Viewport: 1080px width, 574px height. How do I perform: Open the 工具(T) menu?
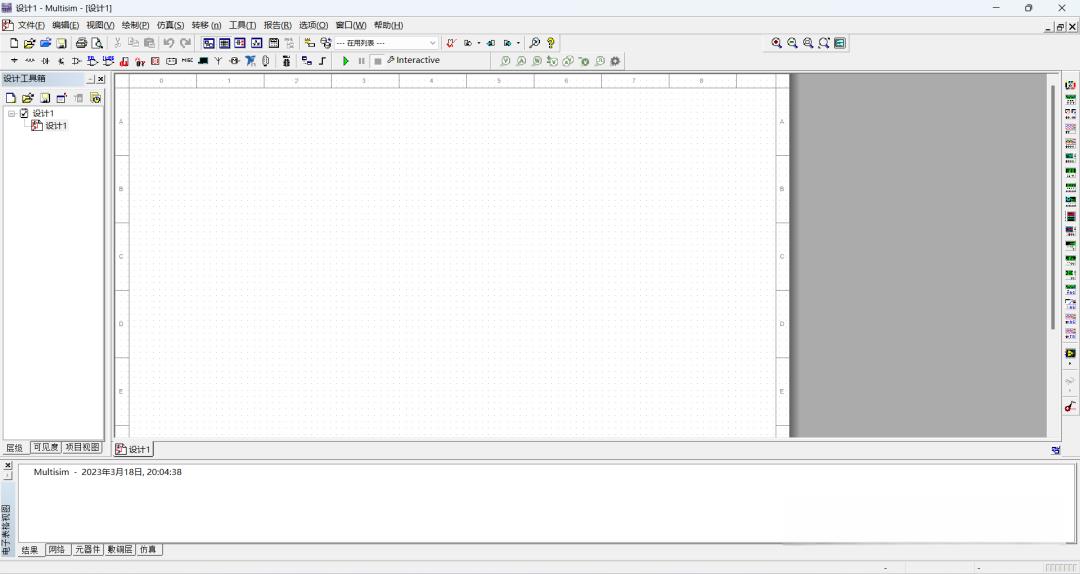point(242,25)
